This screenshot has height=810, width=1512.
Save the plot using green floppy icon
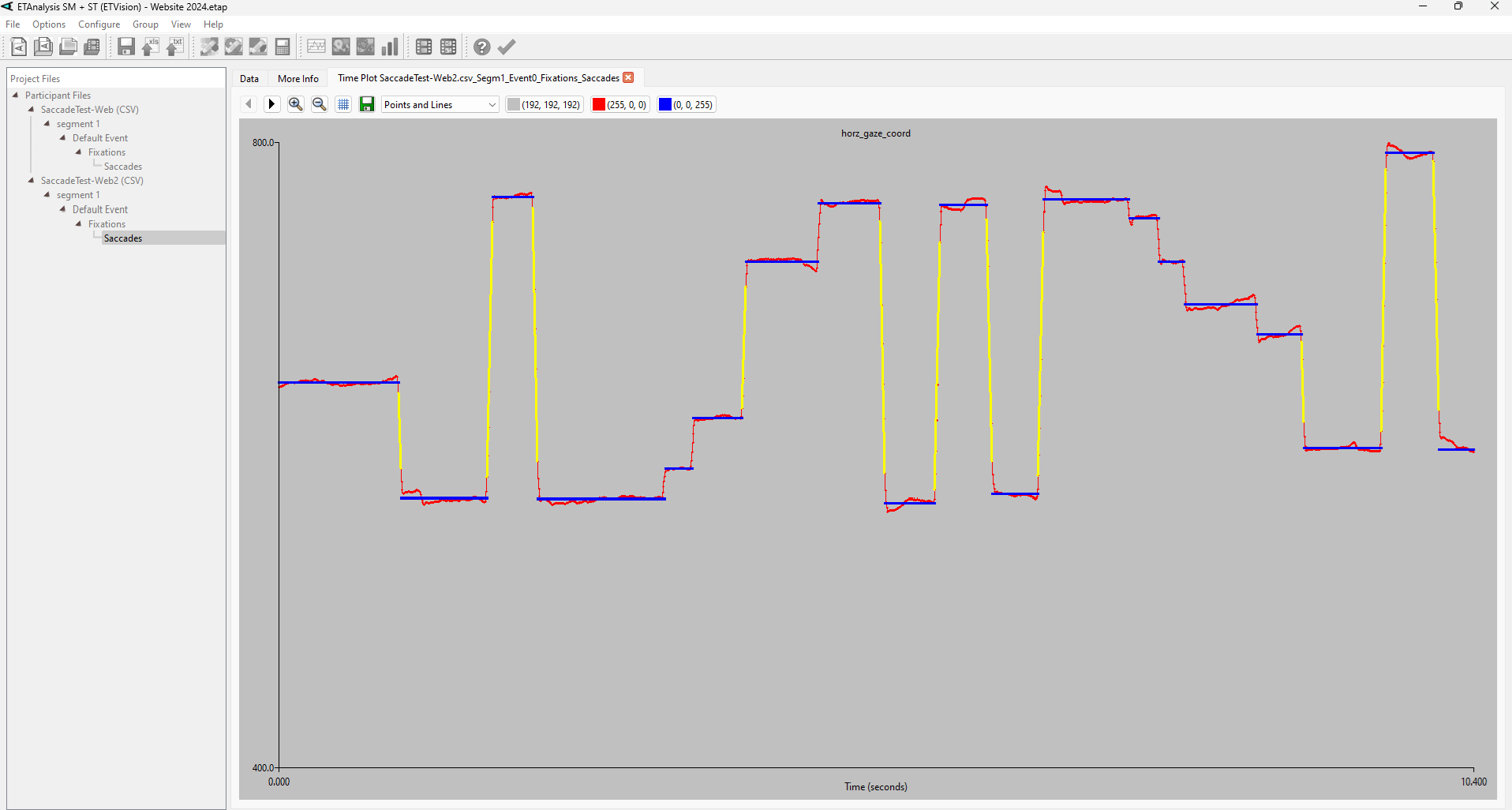367,104
